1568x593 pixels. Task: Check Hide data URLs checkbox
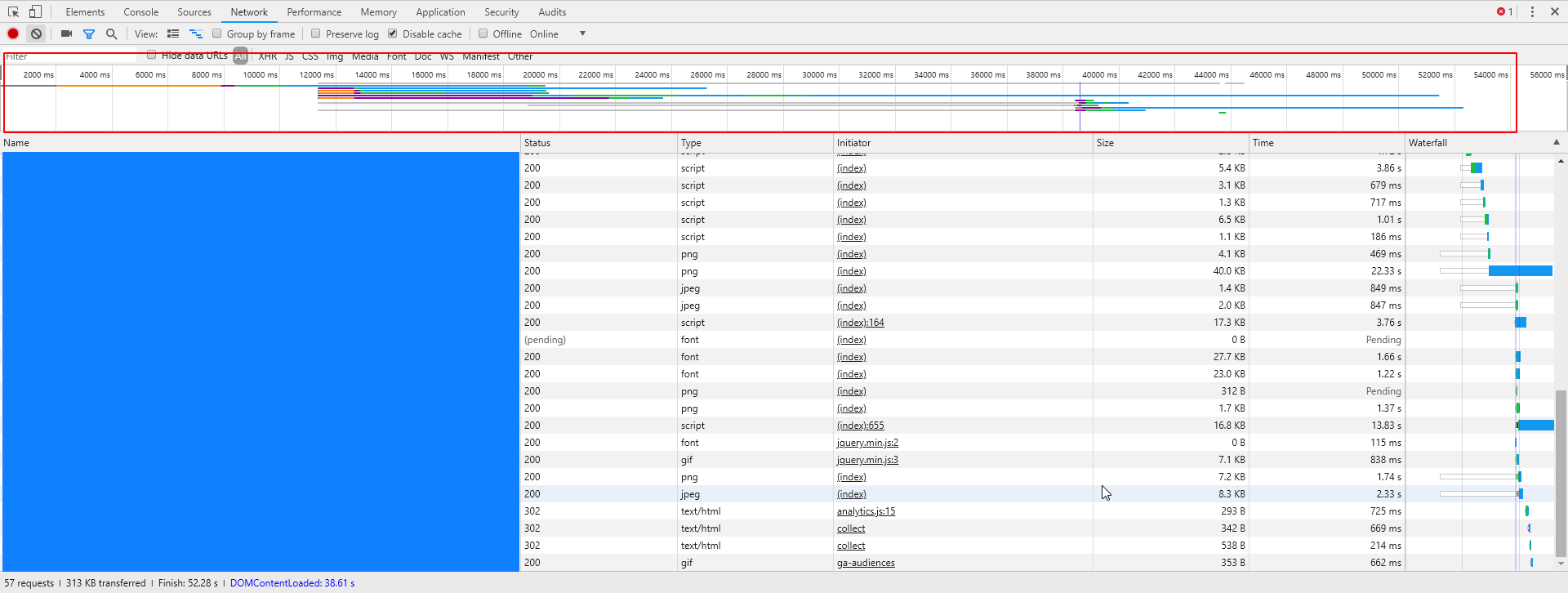152,55
